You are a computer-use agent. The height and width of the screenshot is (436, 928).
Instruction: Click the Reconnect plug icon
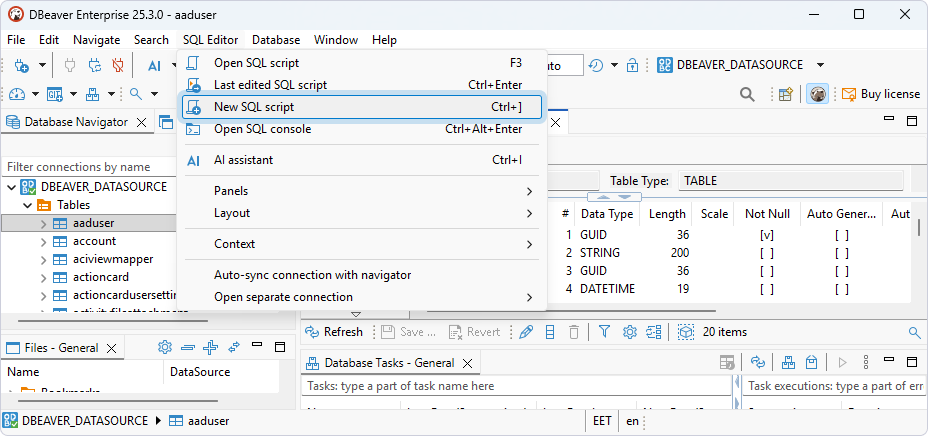coord(95,65)
